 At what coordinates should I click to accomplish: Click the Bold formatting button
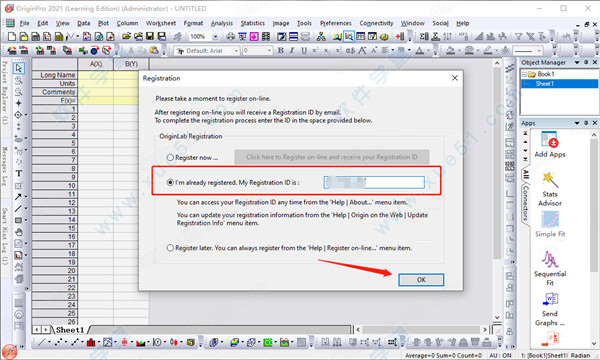coord(281,50)
